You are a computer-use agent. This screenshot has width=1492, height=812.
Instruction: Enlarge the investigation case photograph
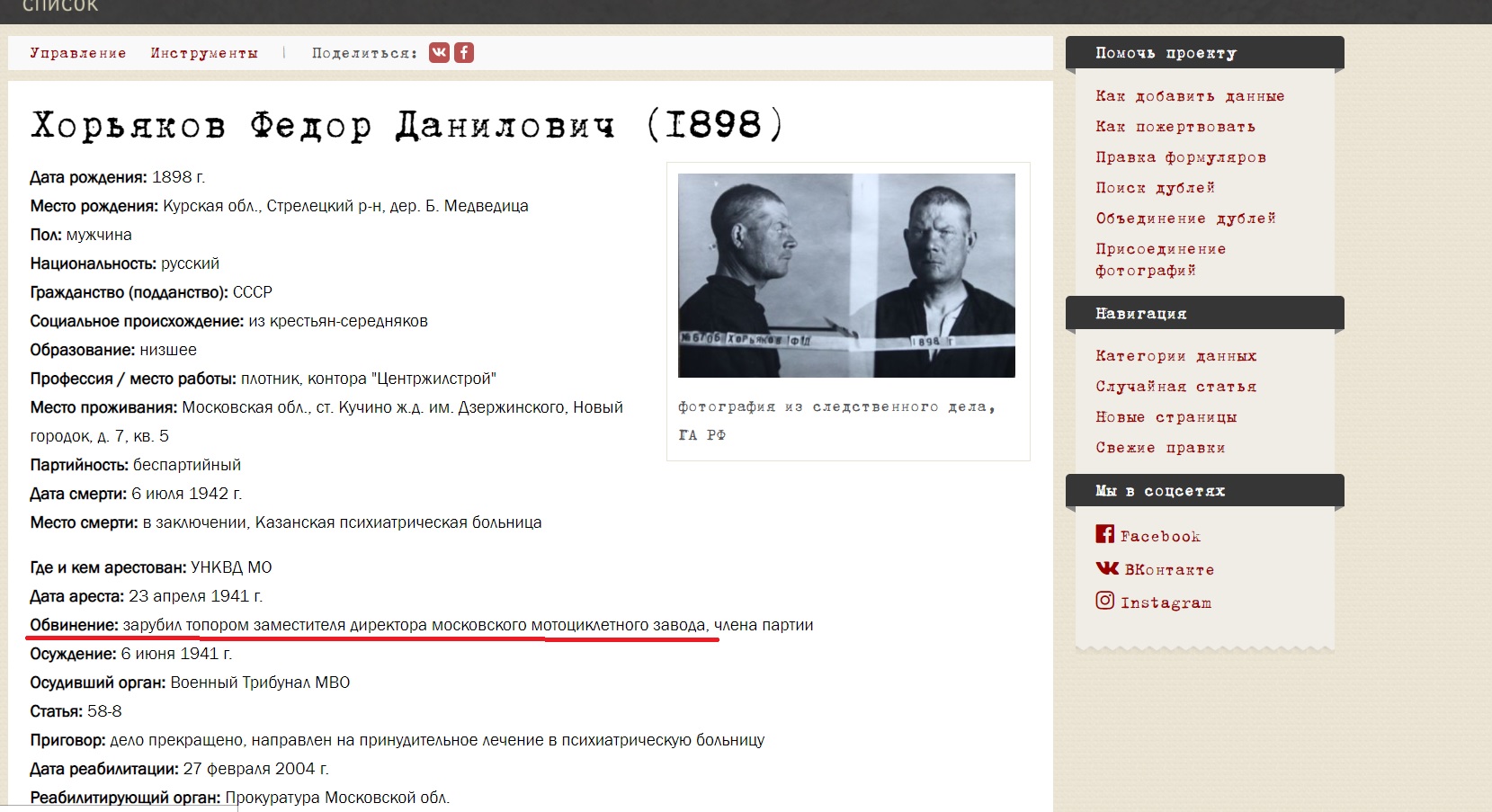click(846, 275)
